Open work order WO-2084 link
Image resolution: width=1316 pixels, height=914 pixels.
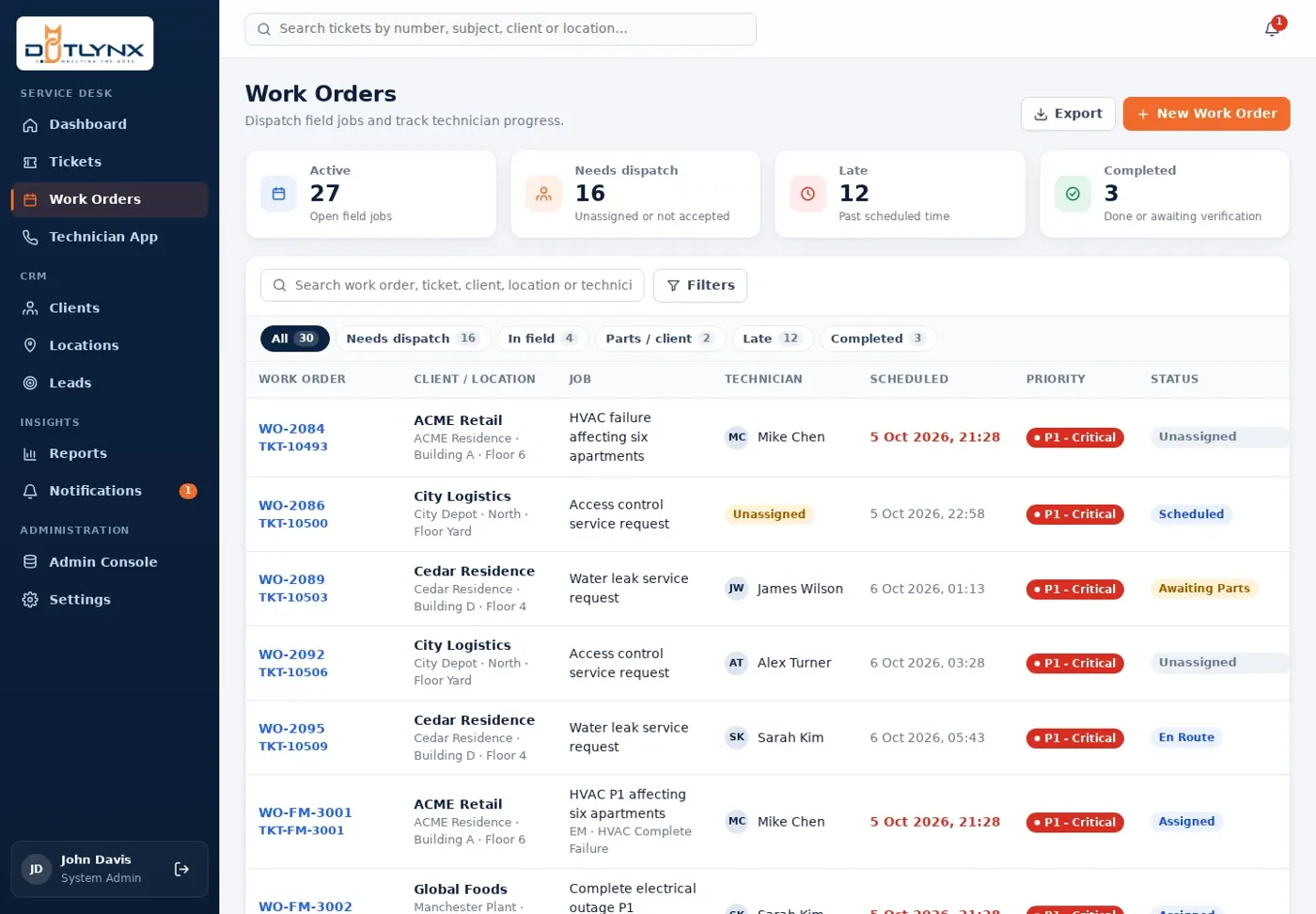pos(291,429)
